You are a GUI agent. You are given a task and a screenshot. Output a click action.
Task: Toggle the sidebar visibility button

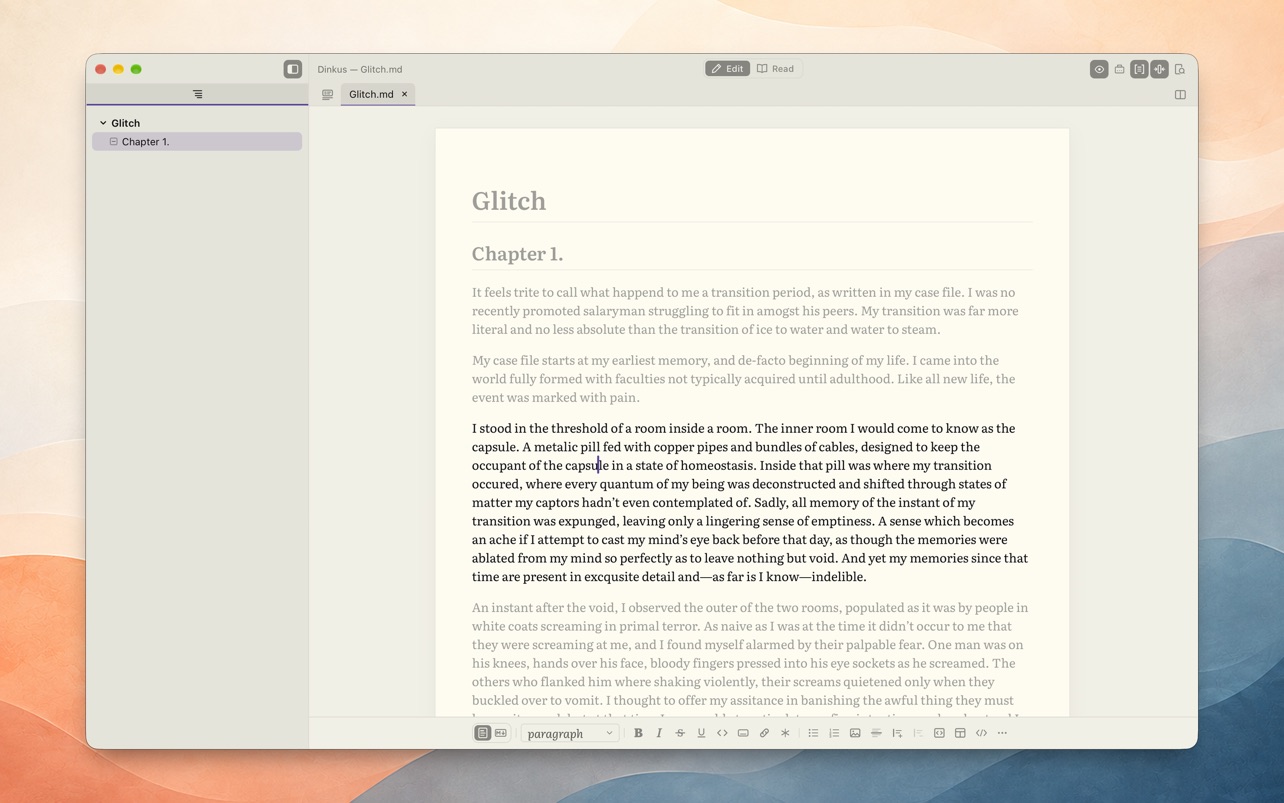click(x=293, y=69)
